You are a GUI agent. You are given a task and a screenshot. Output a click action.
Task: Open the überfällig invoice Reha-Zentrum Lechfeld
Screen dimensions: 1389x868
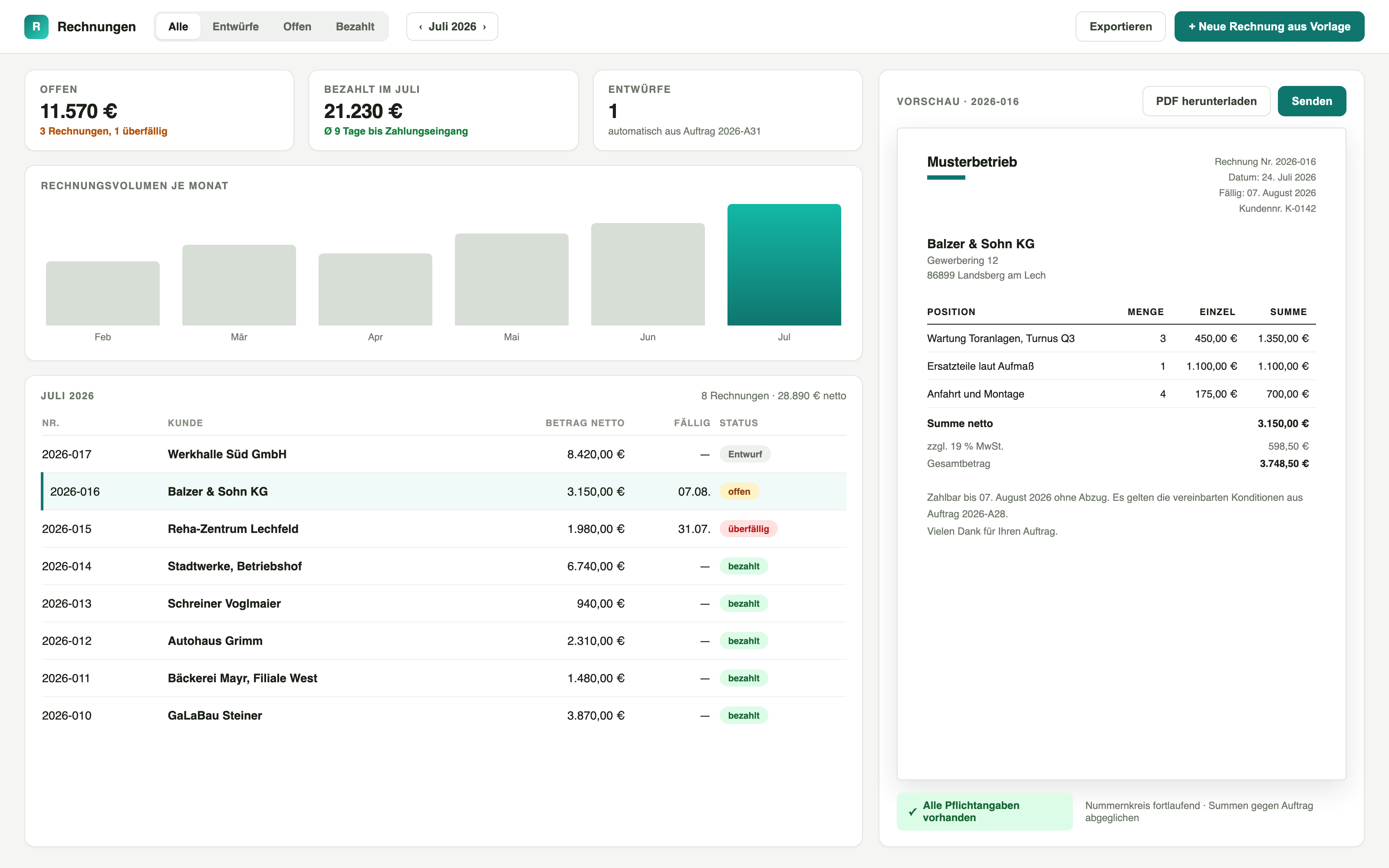point(444,529)
